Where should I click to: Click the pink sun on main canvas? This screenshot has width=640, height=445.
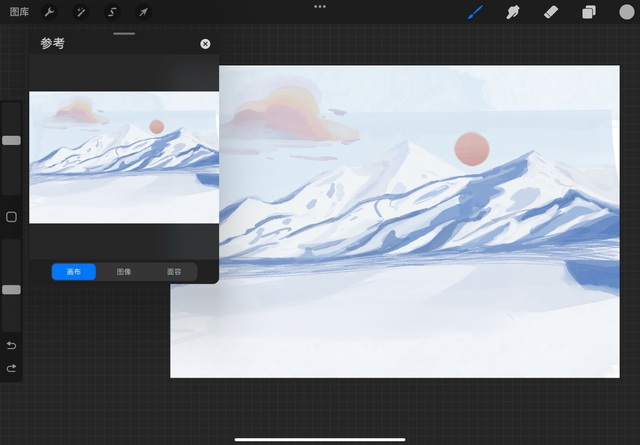pos(472,149)
